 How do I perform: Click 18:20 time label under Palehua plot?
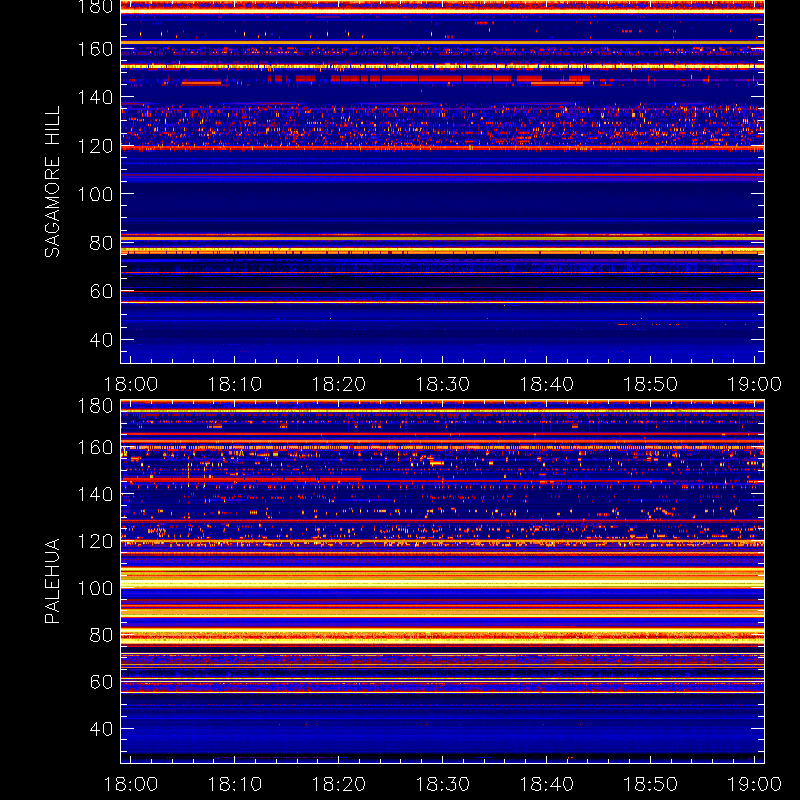[339, 784]
